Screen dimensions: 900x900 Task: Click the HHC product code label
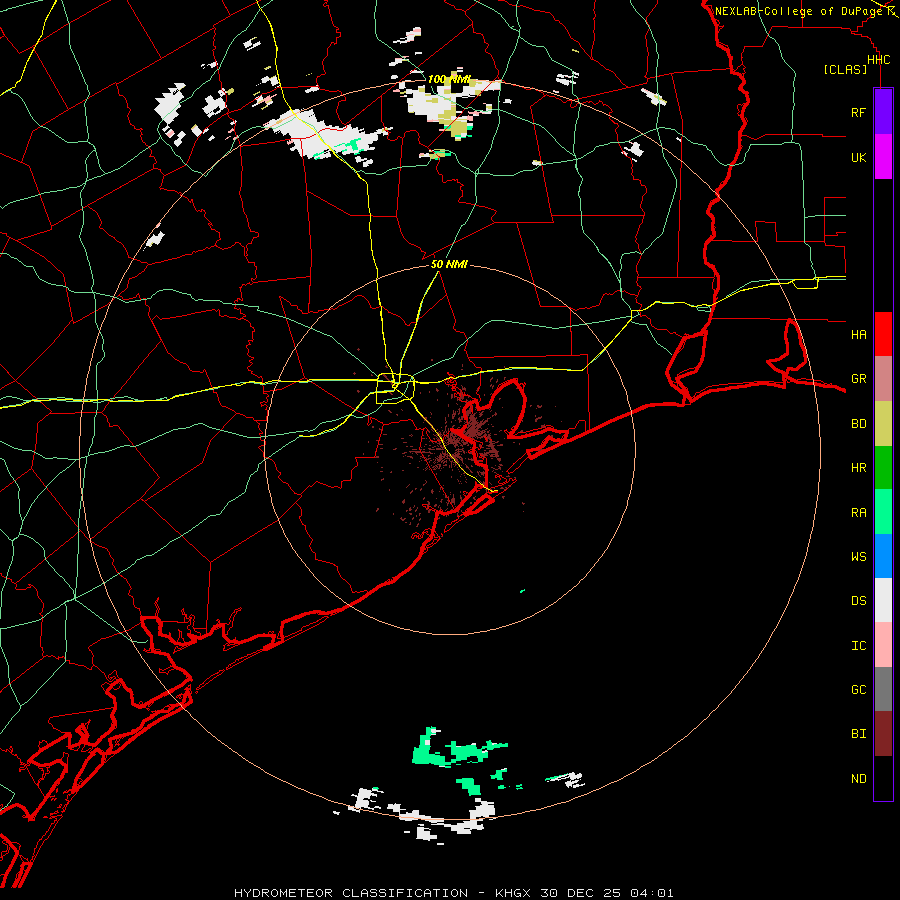point(878,60)
